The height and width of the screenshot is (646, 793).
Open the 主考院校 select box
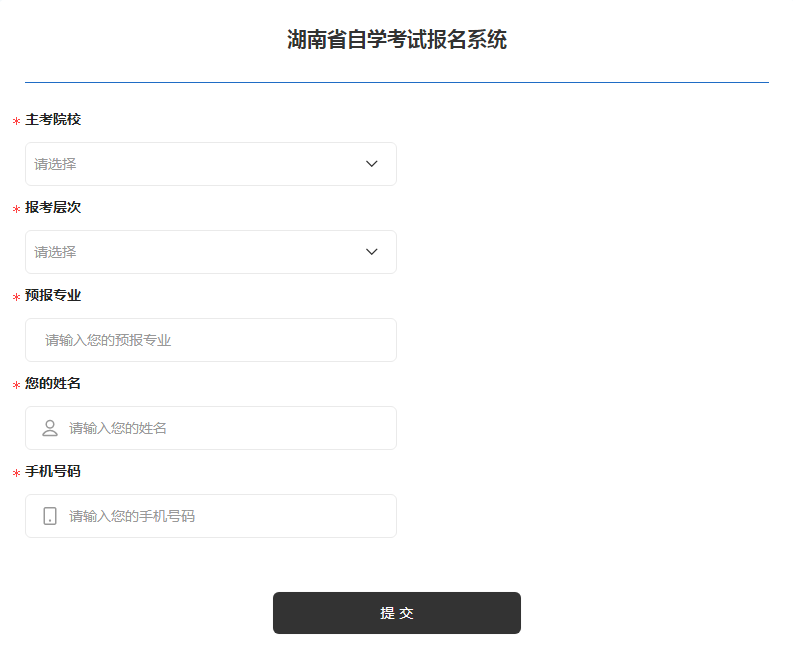point(200,164)
